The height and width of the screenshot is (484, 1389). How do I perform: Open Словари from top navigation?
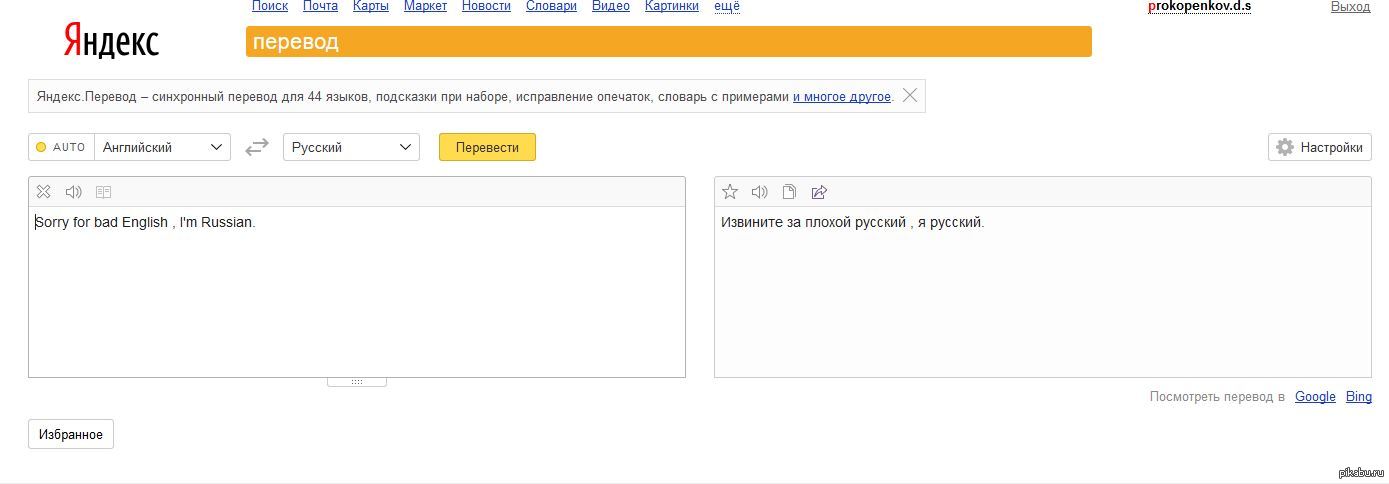[551, 6]
